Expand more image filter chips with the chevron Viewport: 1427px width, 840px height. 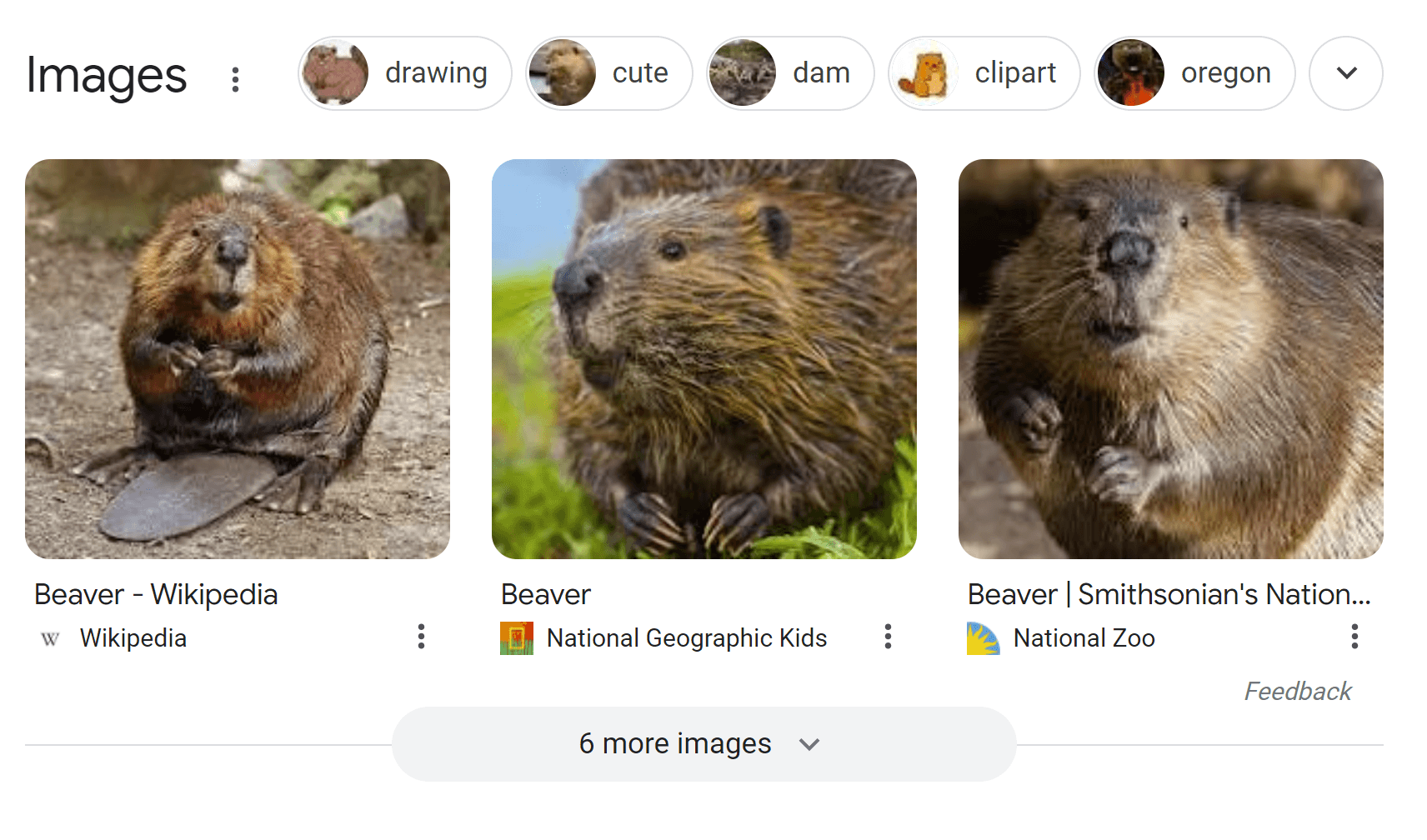tap(1345, 73)
